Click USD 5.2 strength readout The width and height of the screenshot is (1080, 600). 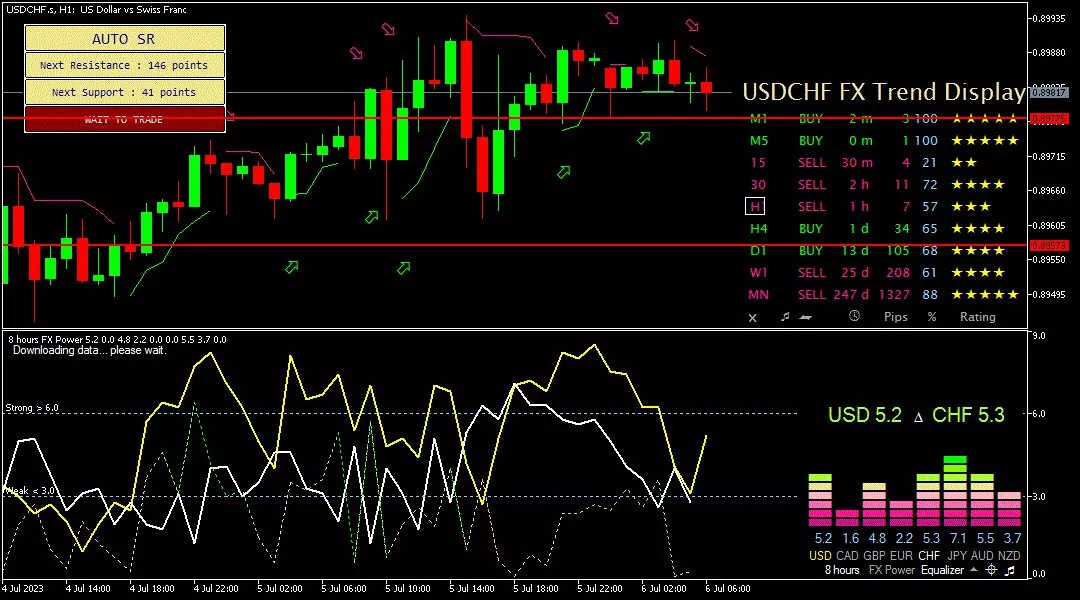click(x=864, y=415)
